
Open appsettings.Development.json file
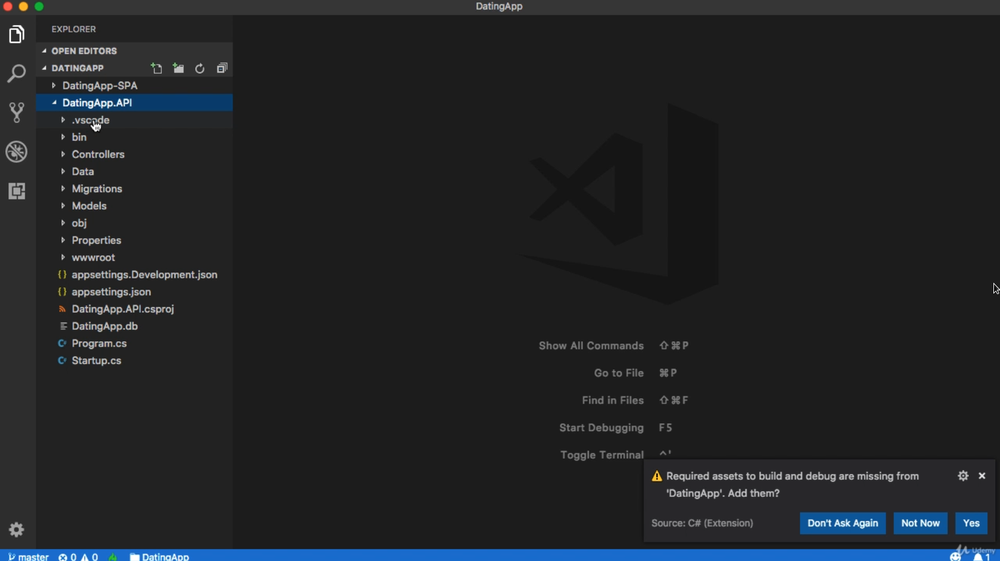(x=135, y=275)
